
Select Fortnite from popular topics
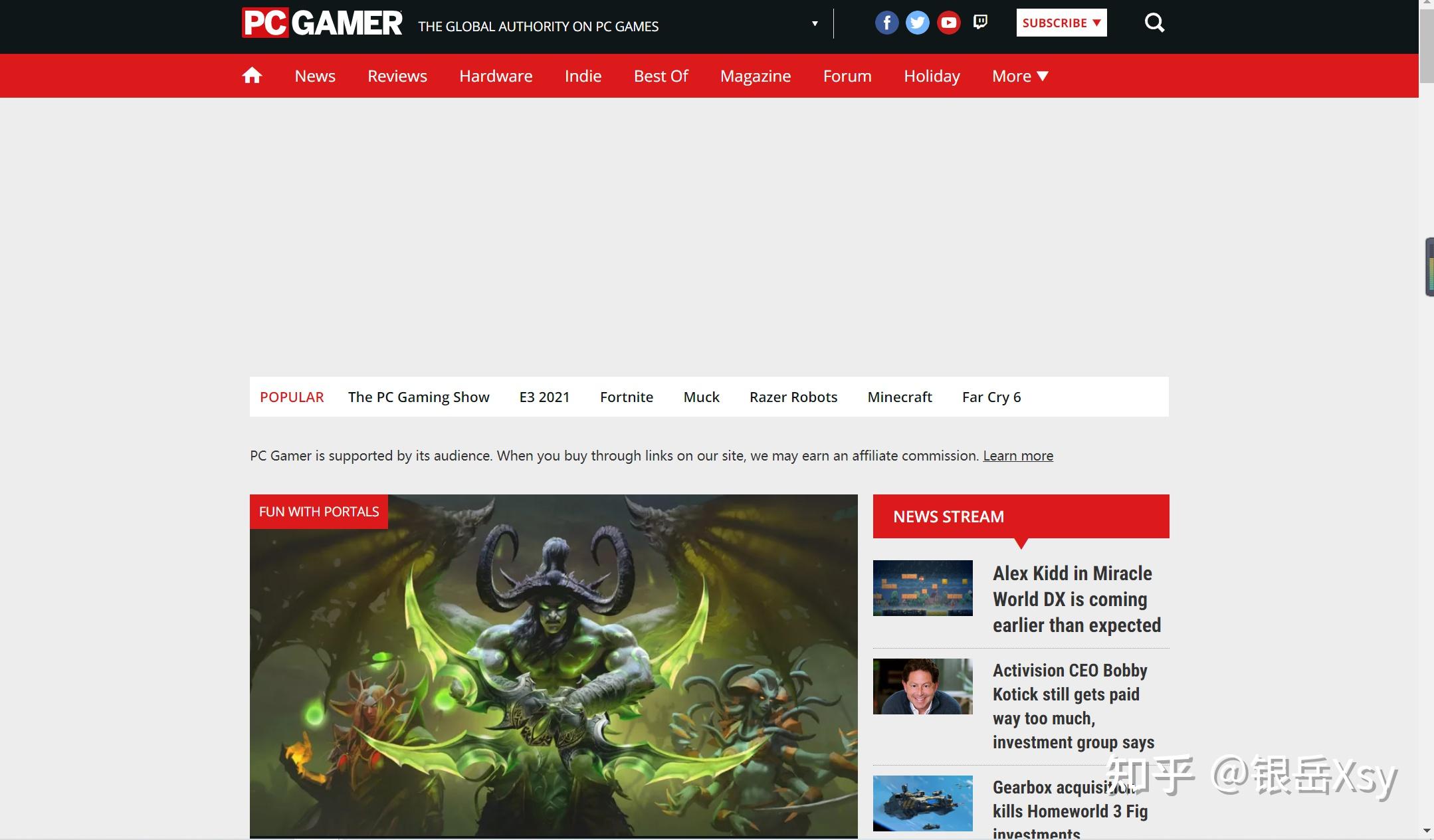626,397
